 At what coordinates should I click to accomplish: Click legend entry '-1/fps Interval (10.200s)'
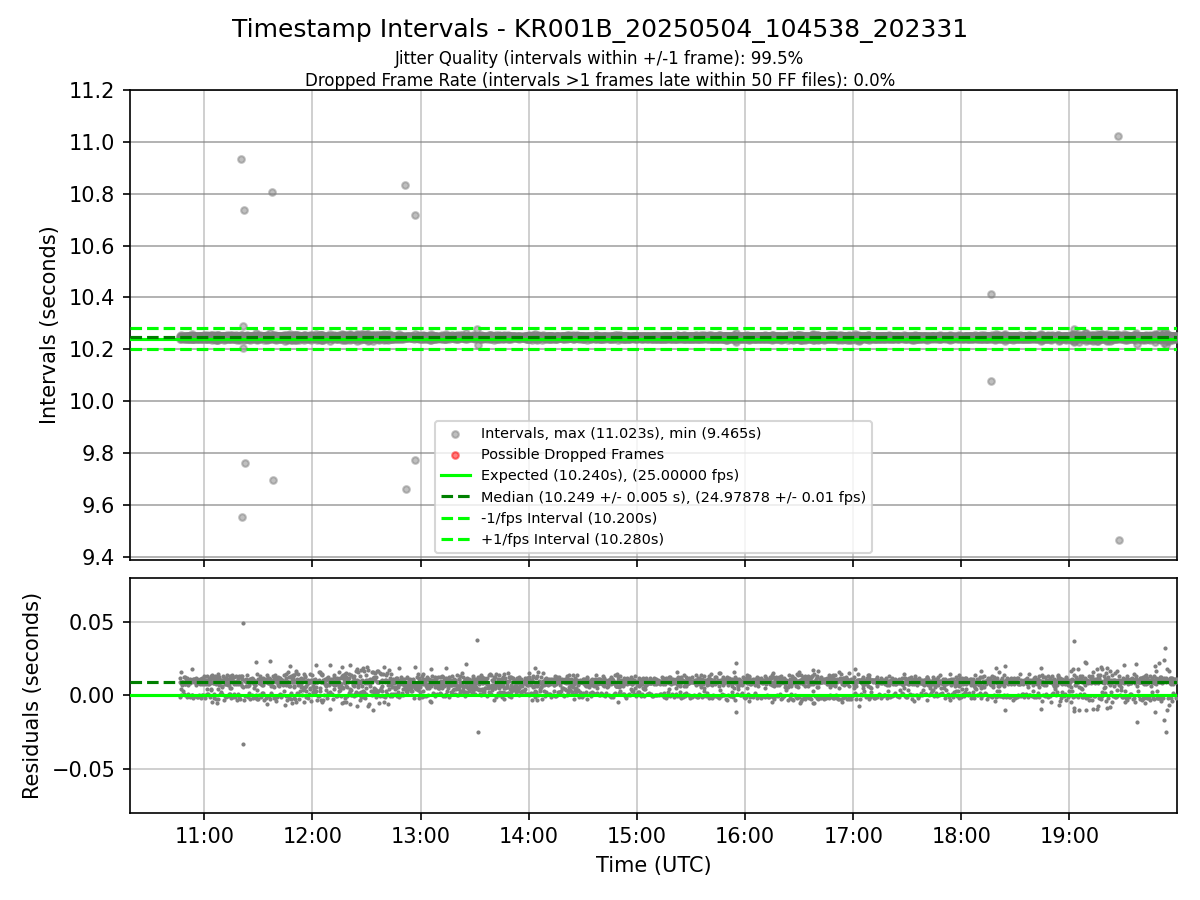569,518
